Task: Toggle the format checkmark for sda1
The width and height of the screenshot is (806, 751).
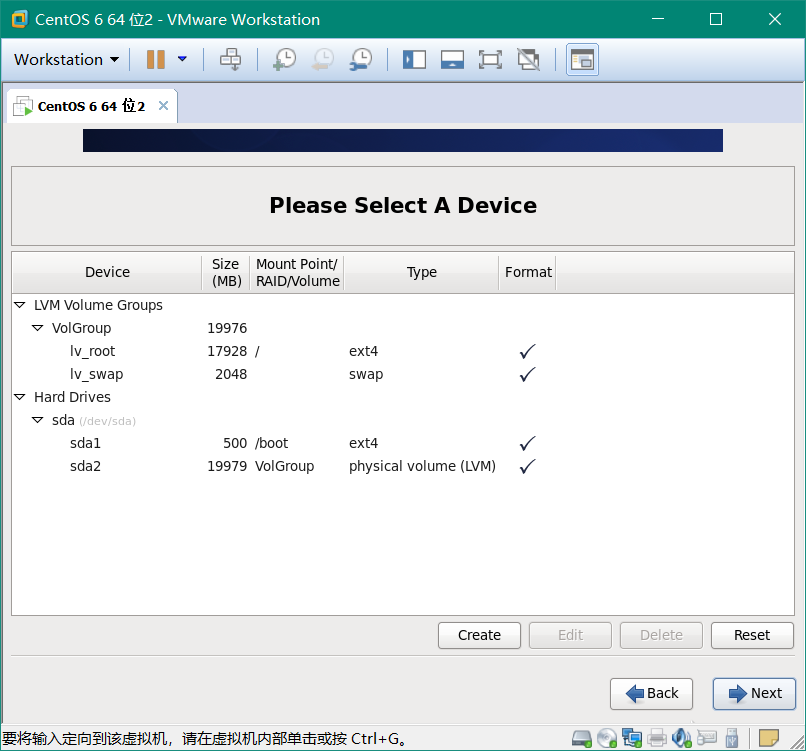Action: [527, 444]
